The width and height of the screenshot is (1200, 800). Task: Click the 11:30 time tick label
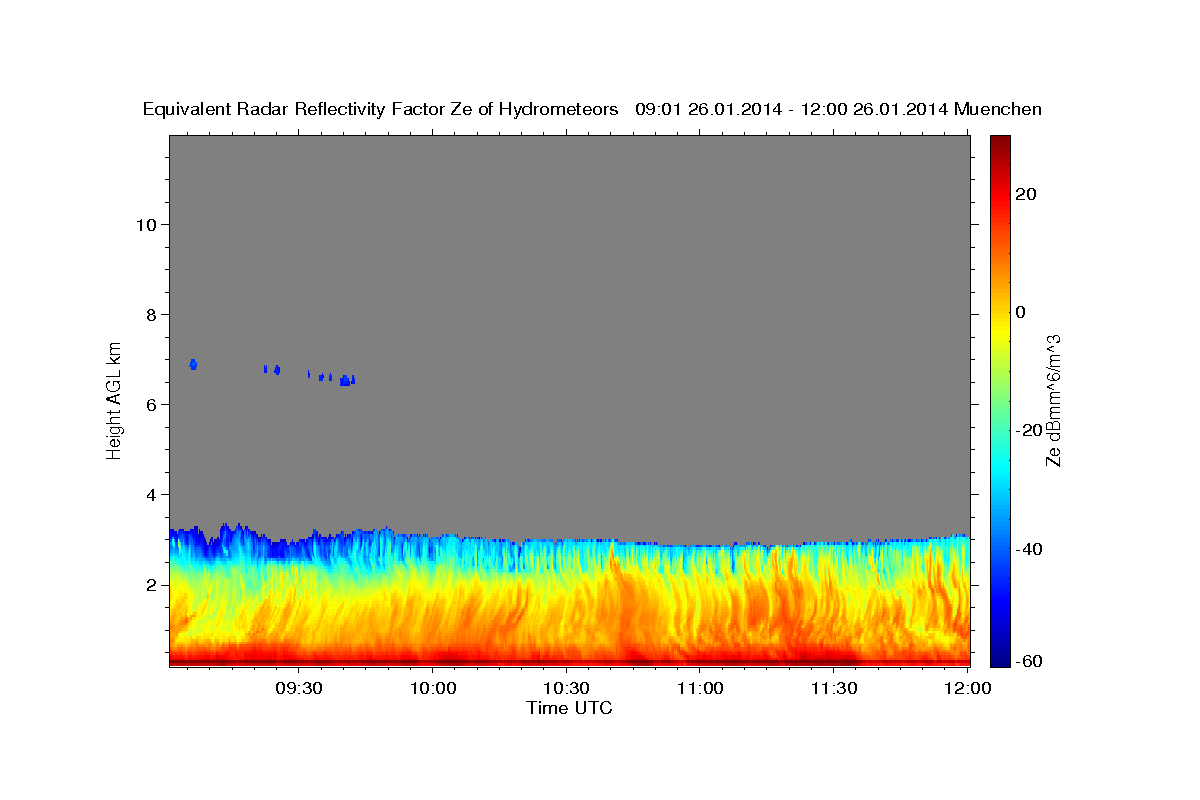833,689
